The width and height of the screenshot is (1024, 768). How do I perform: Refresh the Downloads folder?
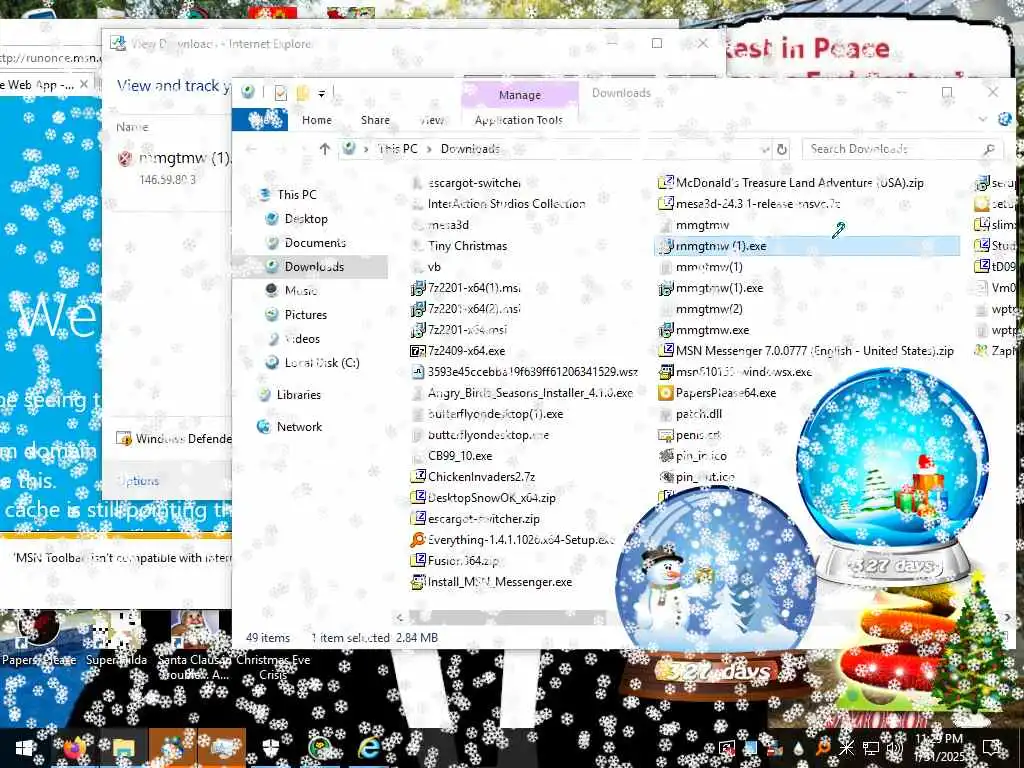(782, 150)
